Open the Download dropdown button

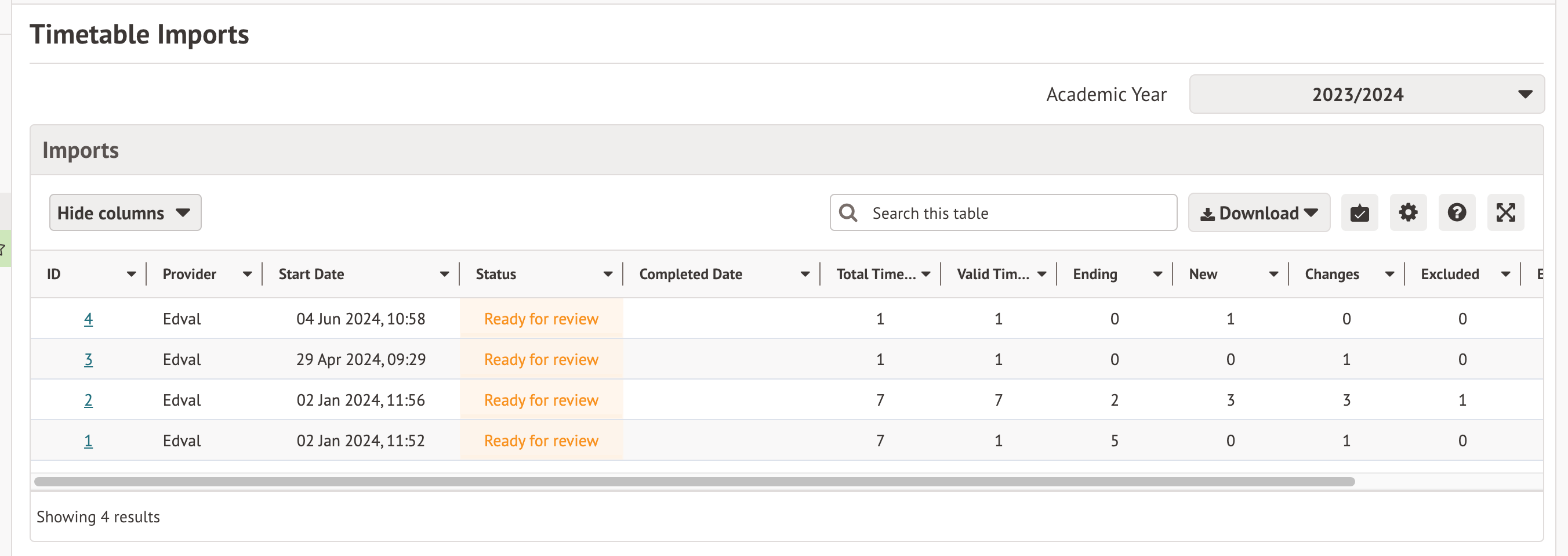click(x=1258, y=212)
